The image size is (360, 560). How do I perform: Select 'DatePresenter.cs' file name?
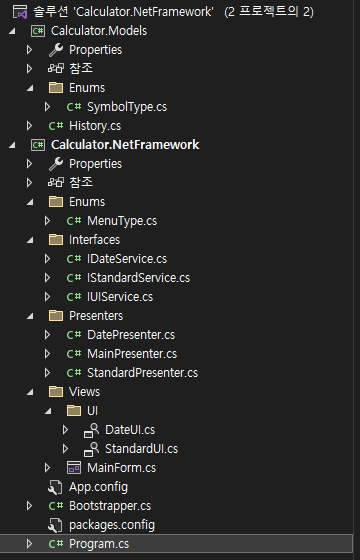coord(131,335)
